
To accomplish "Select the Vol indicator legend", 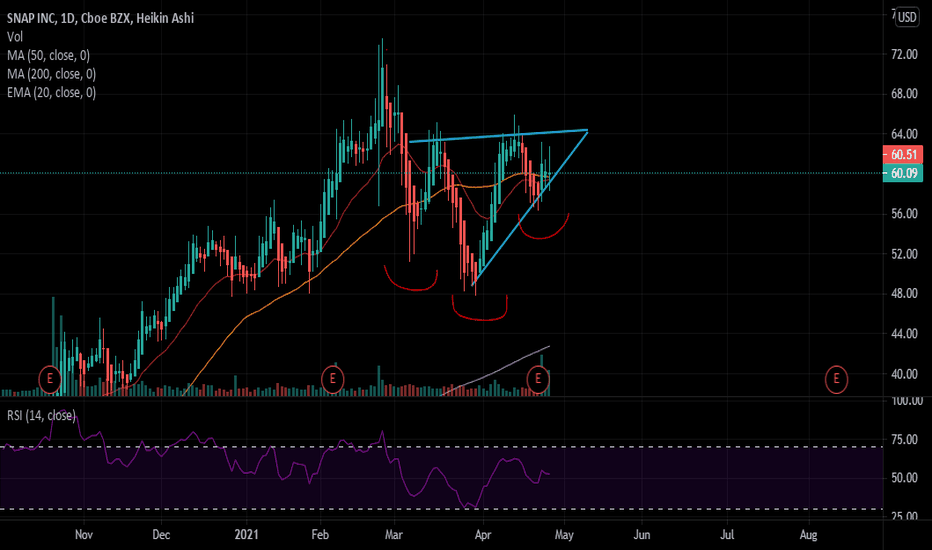I will pos(15,37).
